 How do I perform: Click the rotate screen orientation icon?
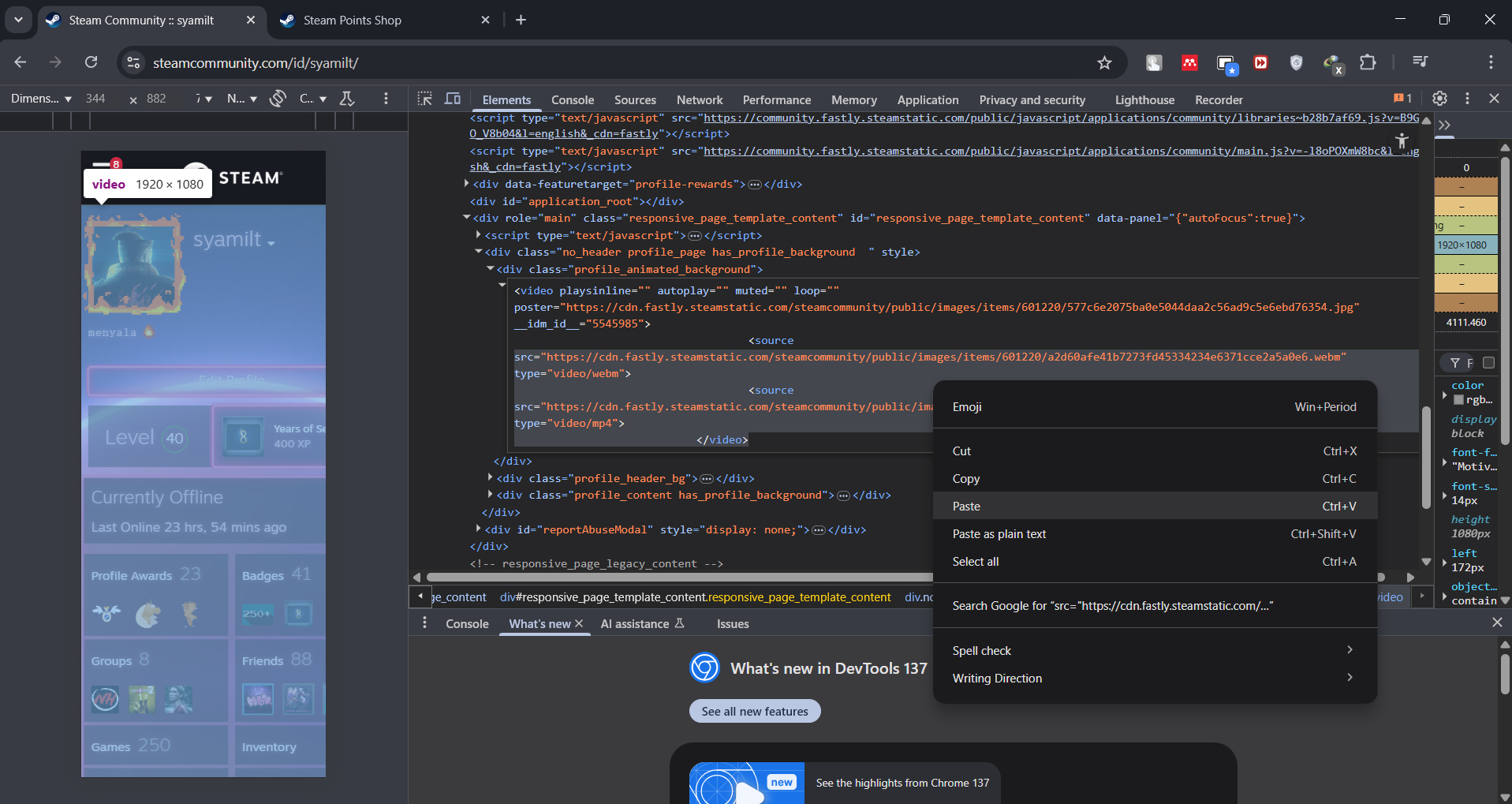tap(278, 99)
